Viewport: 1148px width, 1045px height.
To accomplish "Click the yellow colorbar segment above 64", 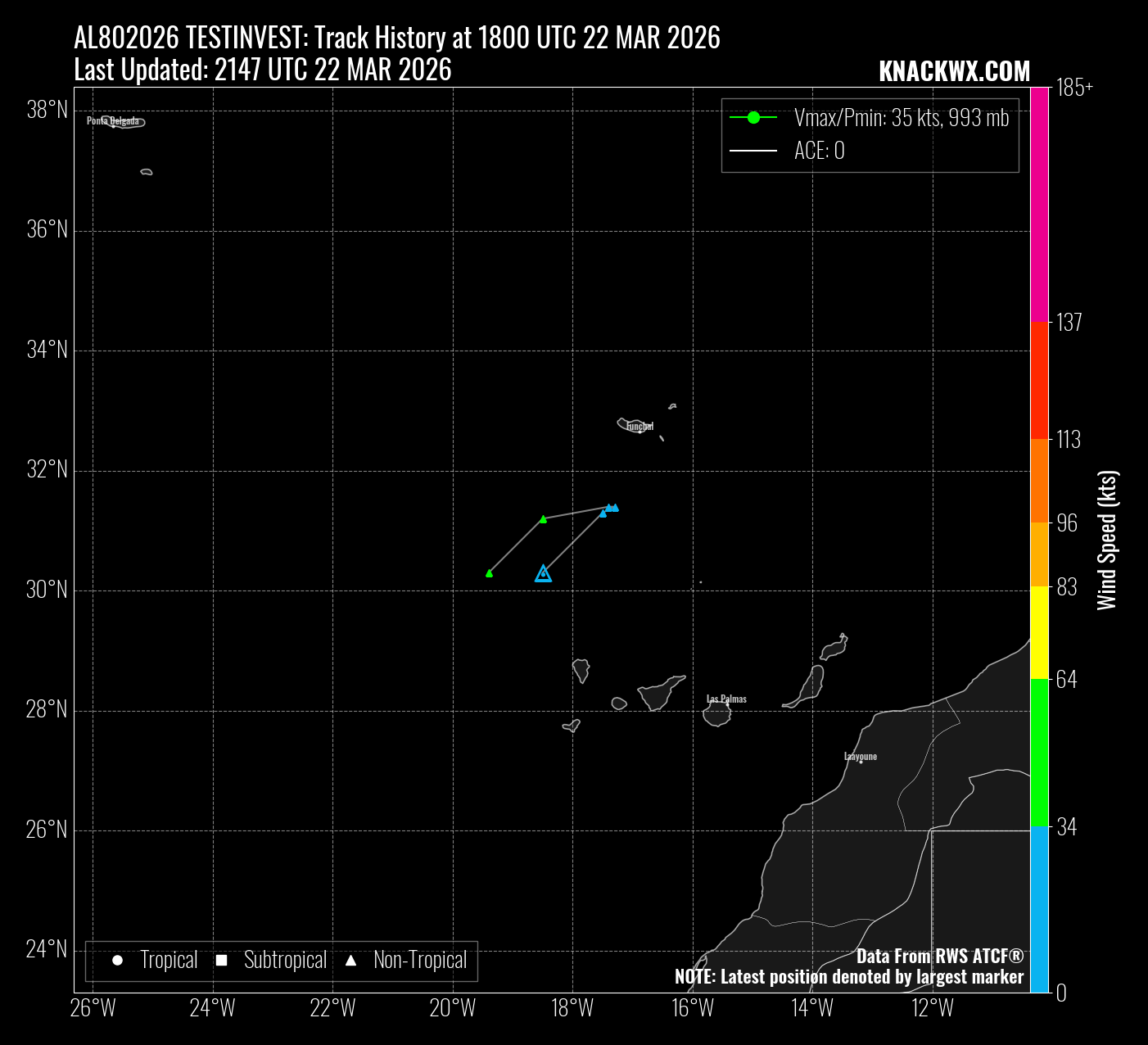I will point(1039,632).
